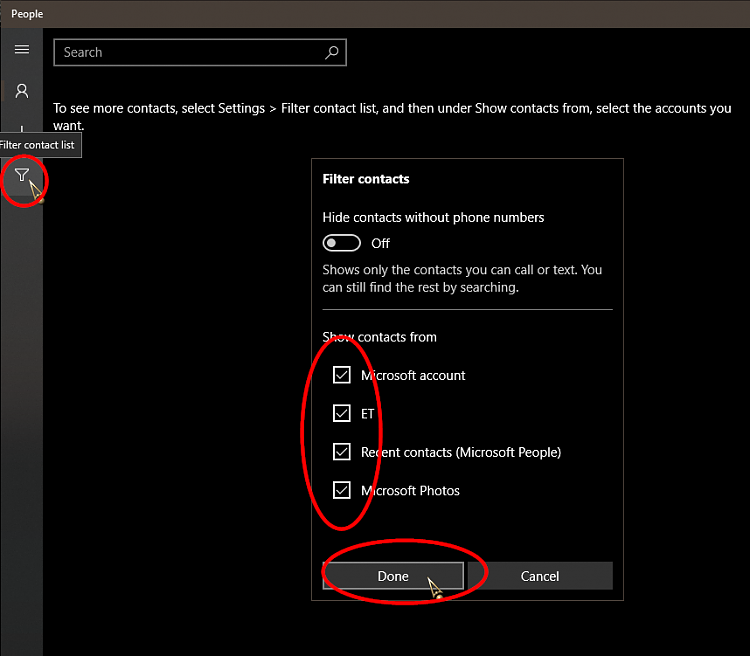The image size is (750, 656).
Task: Click inside the Search contacts field
Action: click(200, 52)
